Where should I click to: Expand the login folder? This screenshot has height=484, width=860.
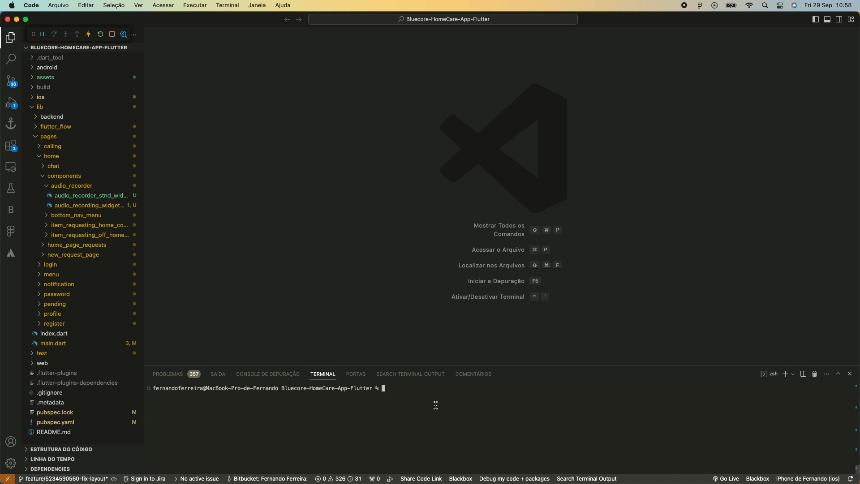(x=50, y=264)
